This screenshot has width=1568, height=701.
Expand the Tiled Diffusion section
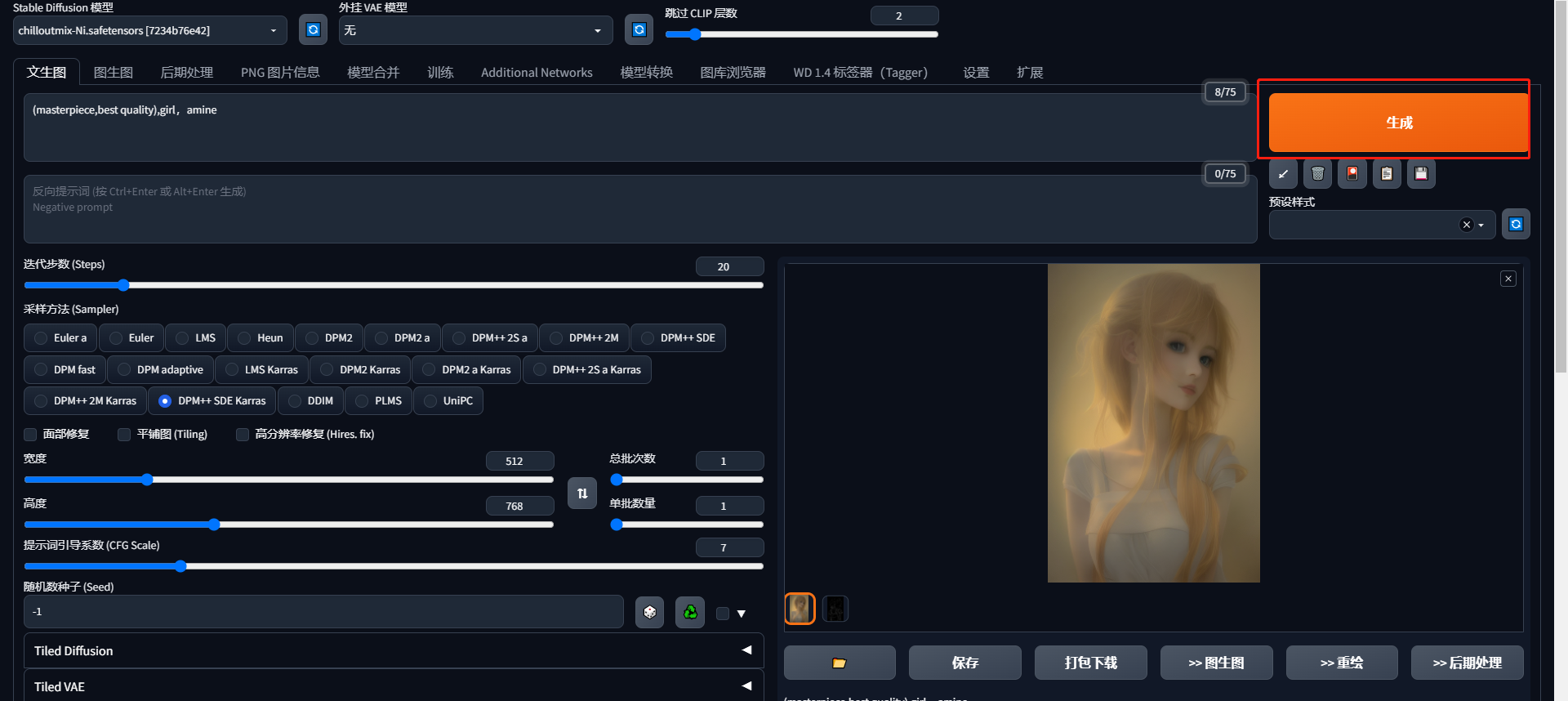coord(394,650)
